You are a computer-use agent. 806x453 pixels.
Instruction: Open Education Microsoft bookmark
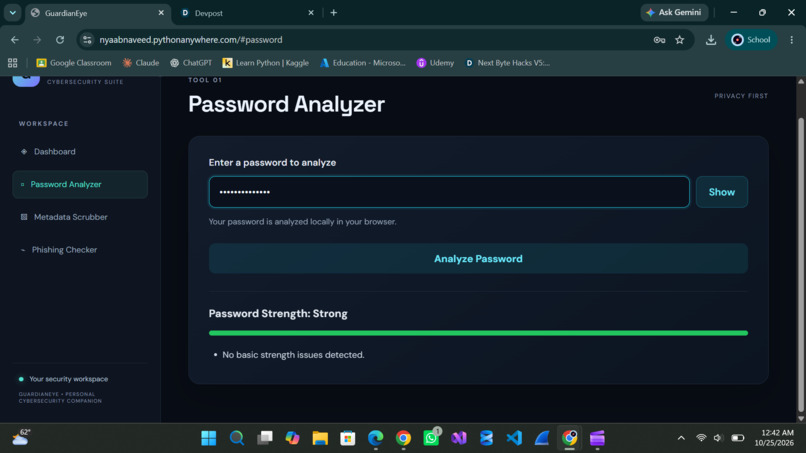pyautogui.click(x=363, y=63)
